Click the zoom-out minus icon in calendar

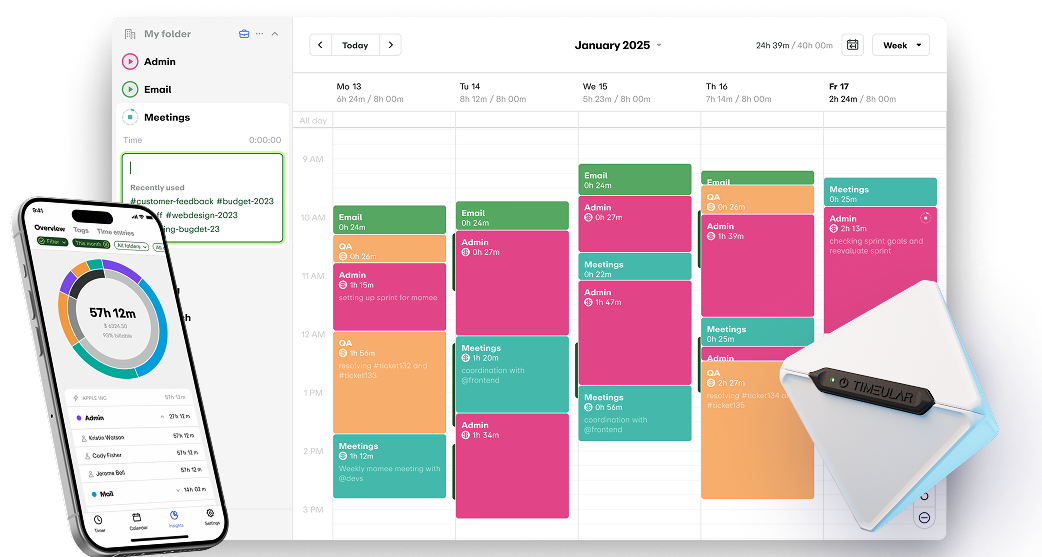[924, 518]
